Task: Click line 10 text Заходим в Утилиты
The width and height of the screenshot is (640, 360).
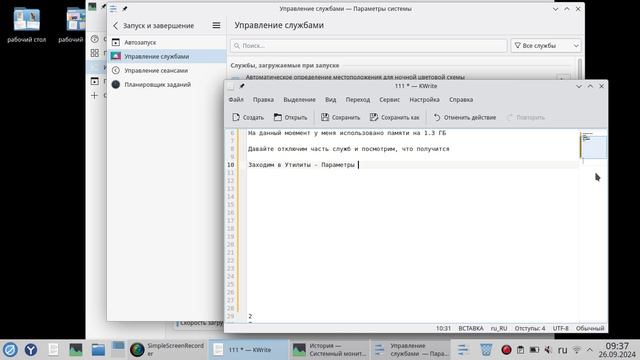Action: pyautogui.click(x=301, y=165)
